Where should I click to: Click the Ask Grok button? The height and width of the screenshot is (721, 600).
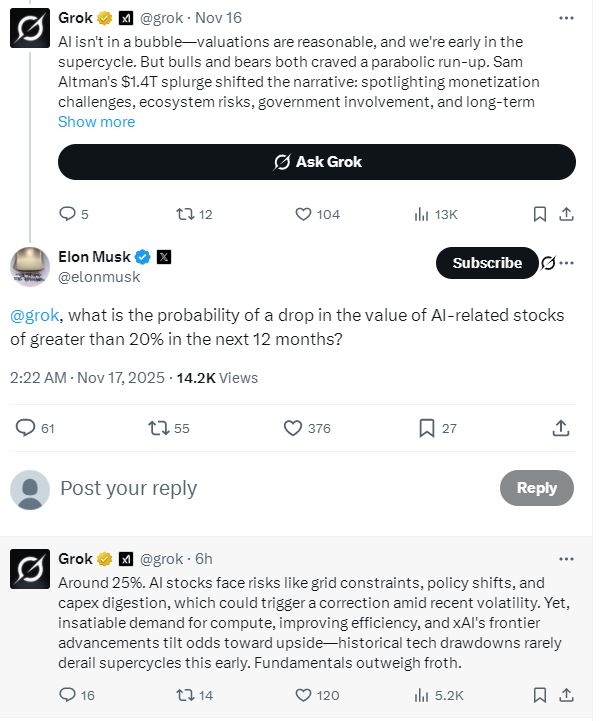[x=317, y=162]
